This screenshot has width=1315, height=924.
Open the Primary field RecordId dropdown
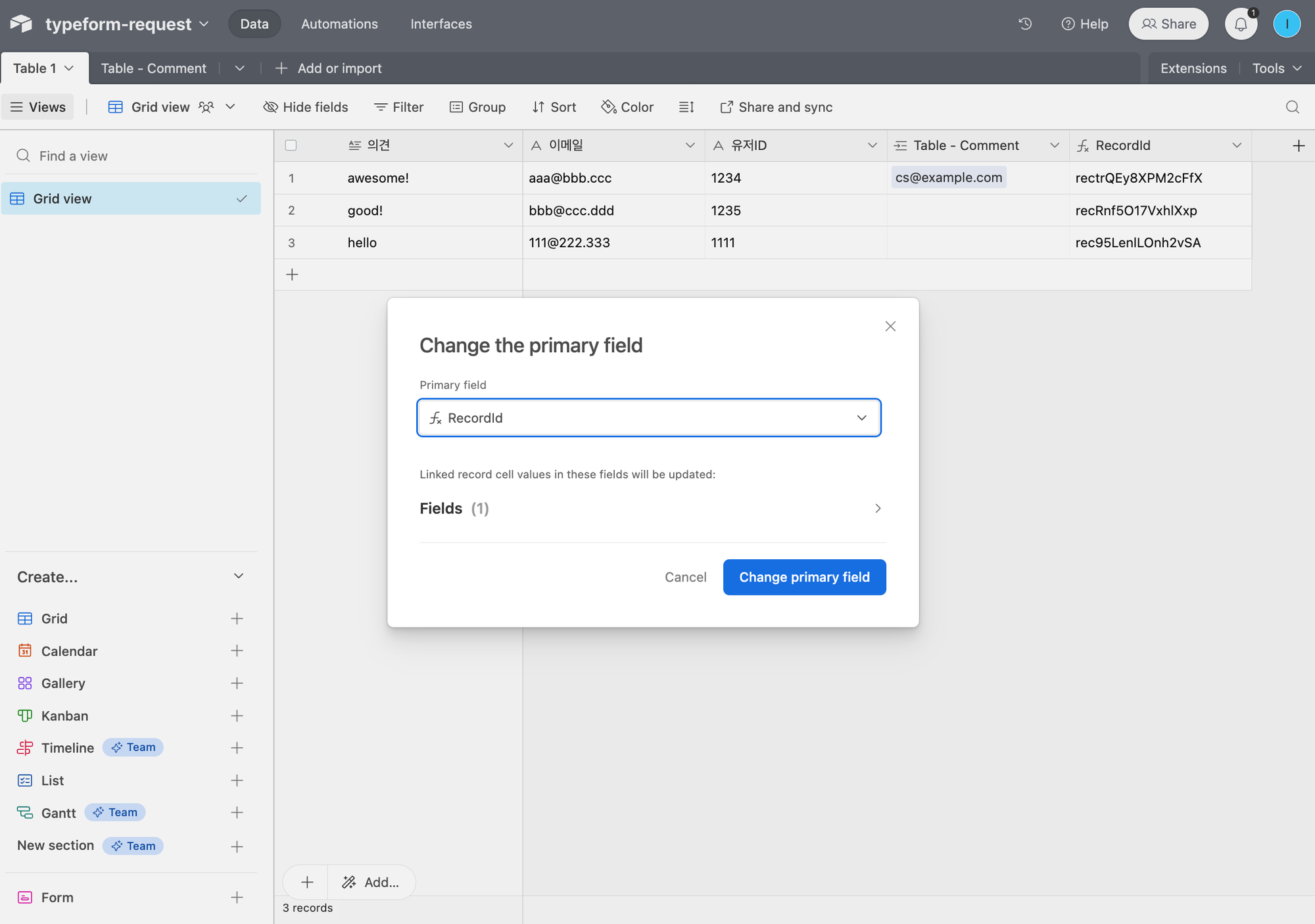click(x=648, y=418)
